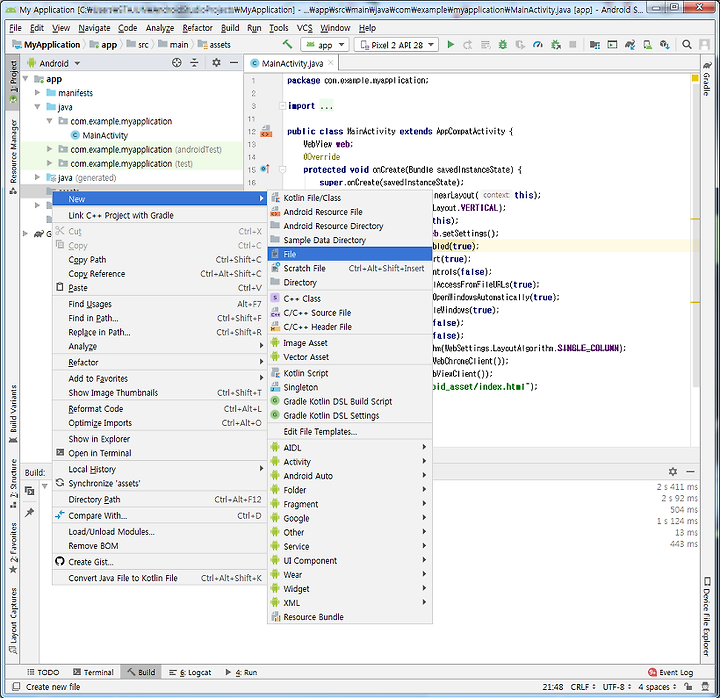720x698 pixels.
Task: Open the SDK Manager icon
Action: (664, 45)
